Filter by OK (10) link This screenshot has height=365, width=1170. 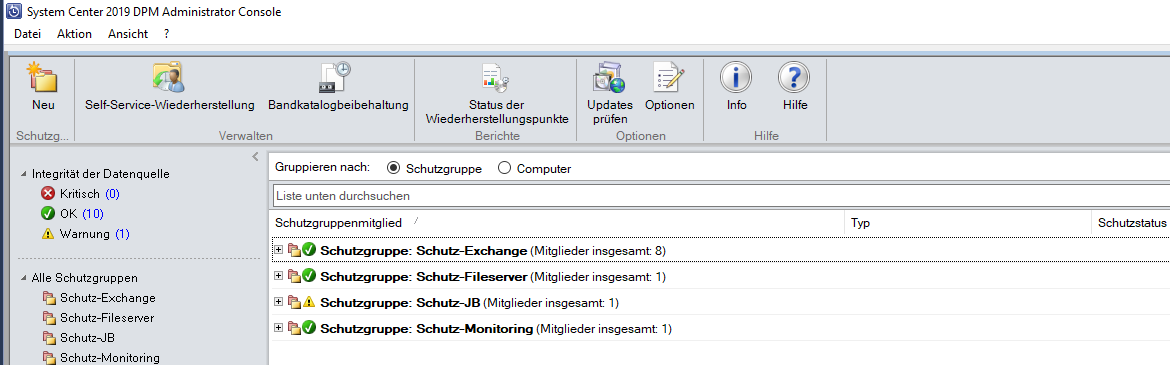click(93, 213)
